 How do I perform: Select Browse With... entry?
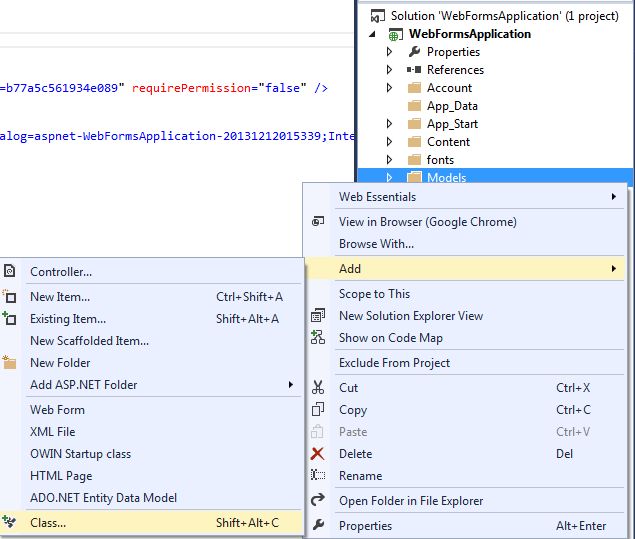pos(465,244)
